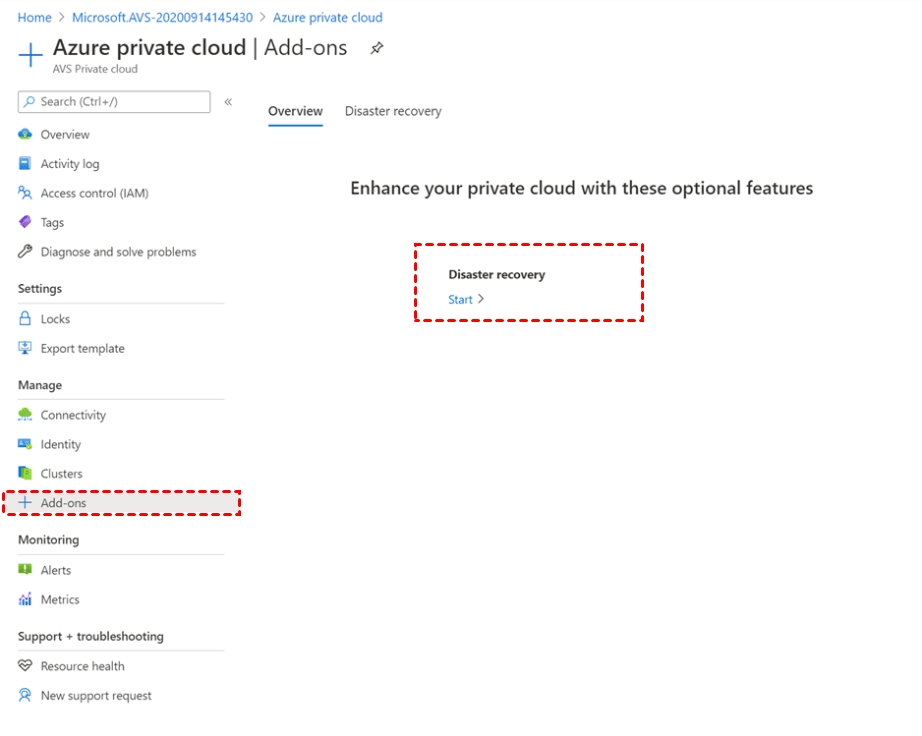The width and height of the screenshot is (922, 736).
Task: Open the Metrics chart icon
Action: coord(25,600)
